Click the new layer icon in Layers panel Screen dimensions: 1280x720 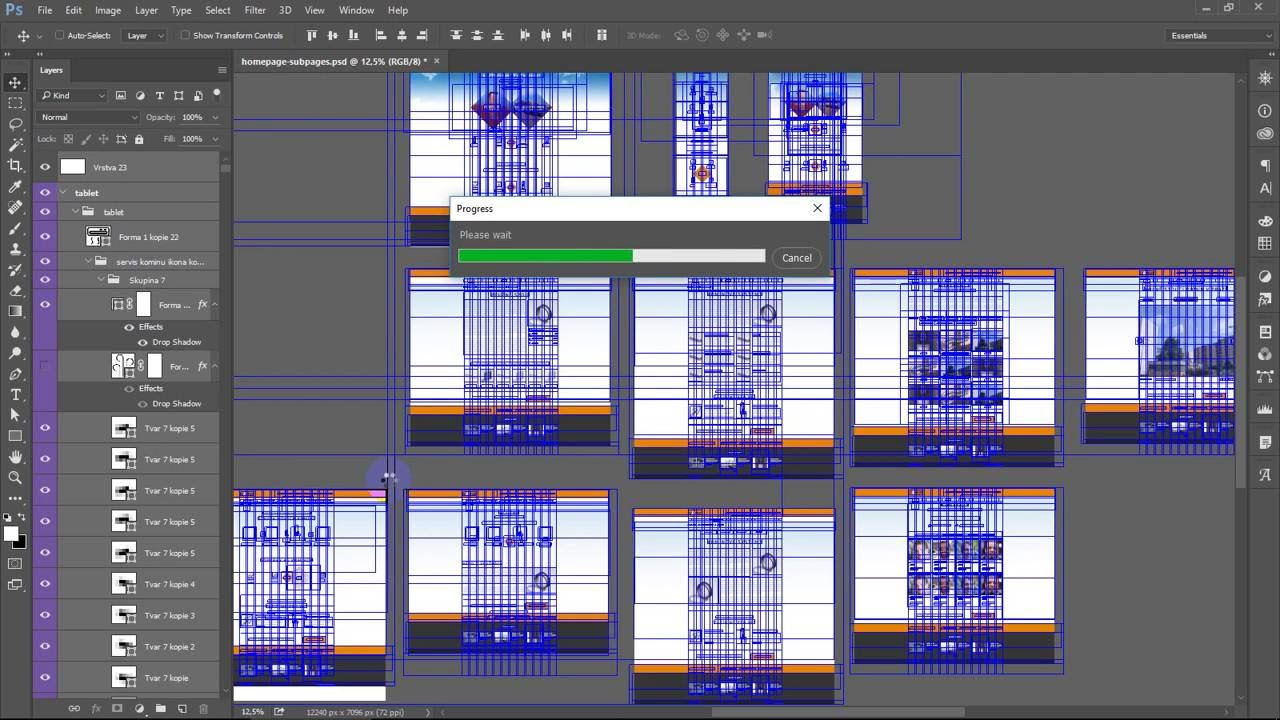(x=182, y=709)
